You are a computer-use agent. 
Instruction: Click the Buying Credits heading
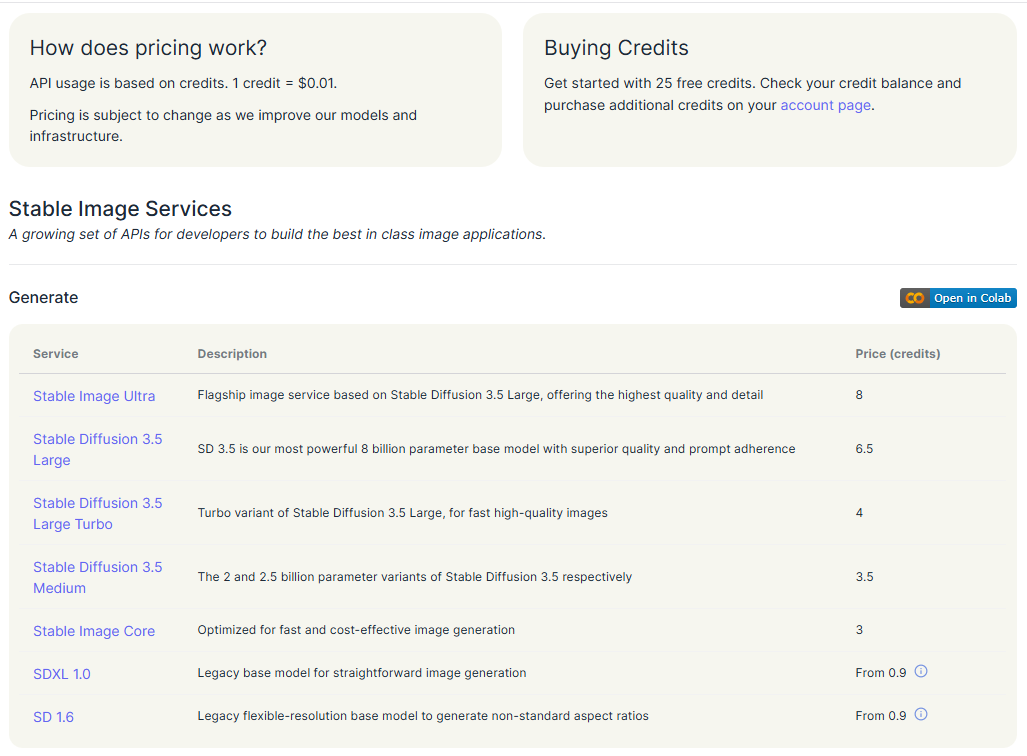(616, 48)
